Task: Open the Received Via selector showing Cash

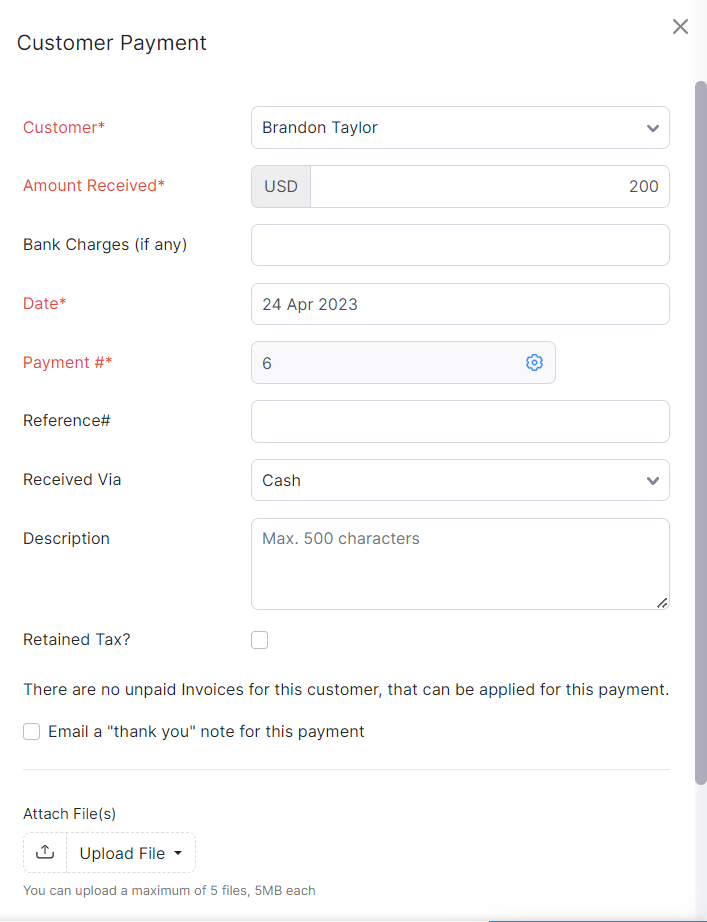Action: click(460, 480)
